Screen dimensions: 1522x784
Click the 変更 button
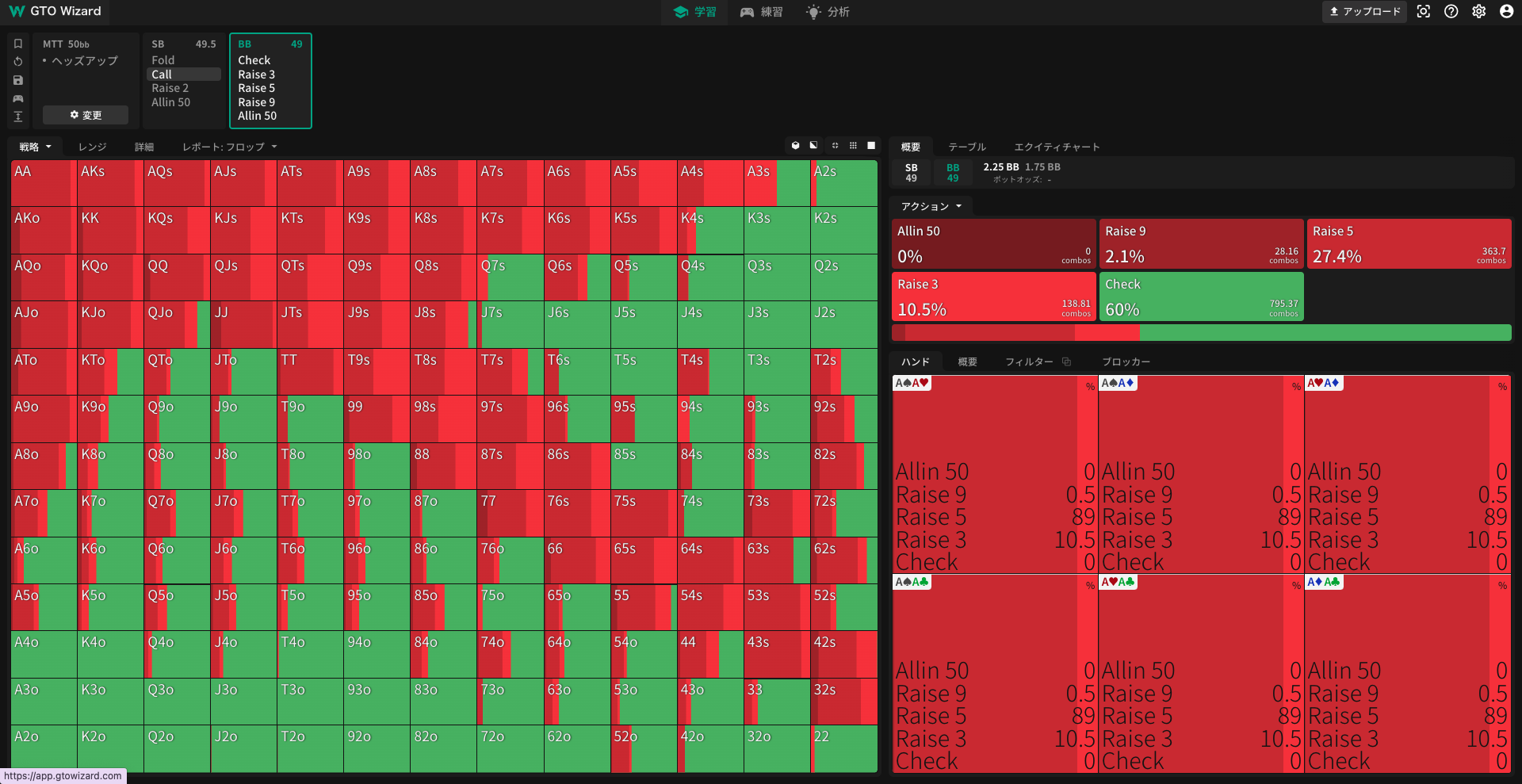pos(86,115)
